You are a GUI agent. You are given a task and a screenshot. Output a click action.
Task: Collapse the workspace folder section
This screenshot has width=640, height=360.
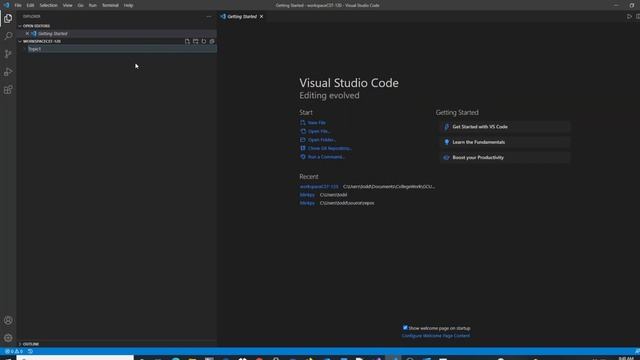pos(42,41)
